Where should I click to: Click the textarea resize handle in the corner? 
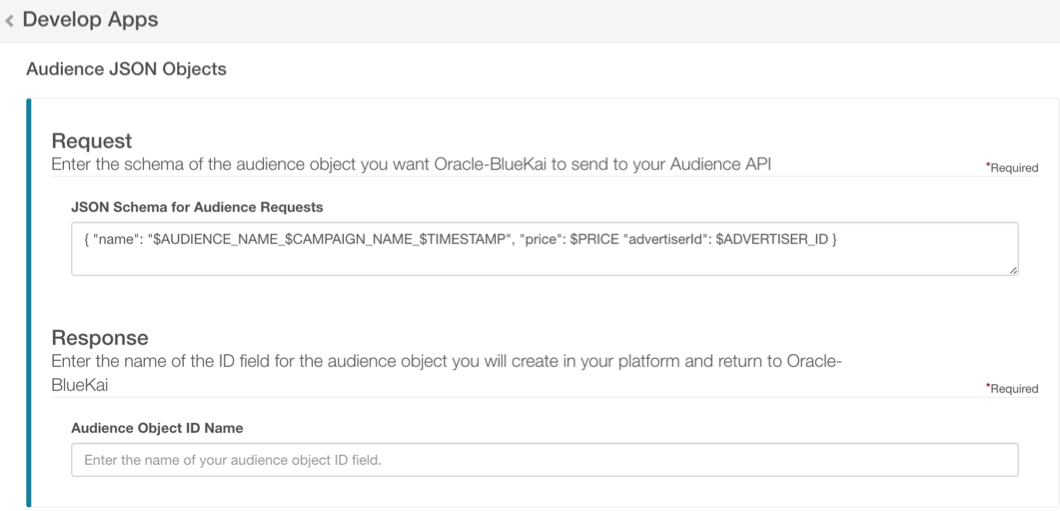click(x=1013, y=269)
